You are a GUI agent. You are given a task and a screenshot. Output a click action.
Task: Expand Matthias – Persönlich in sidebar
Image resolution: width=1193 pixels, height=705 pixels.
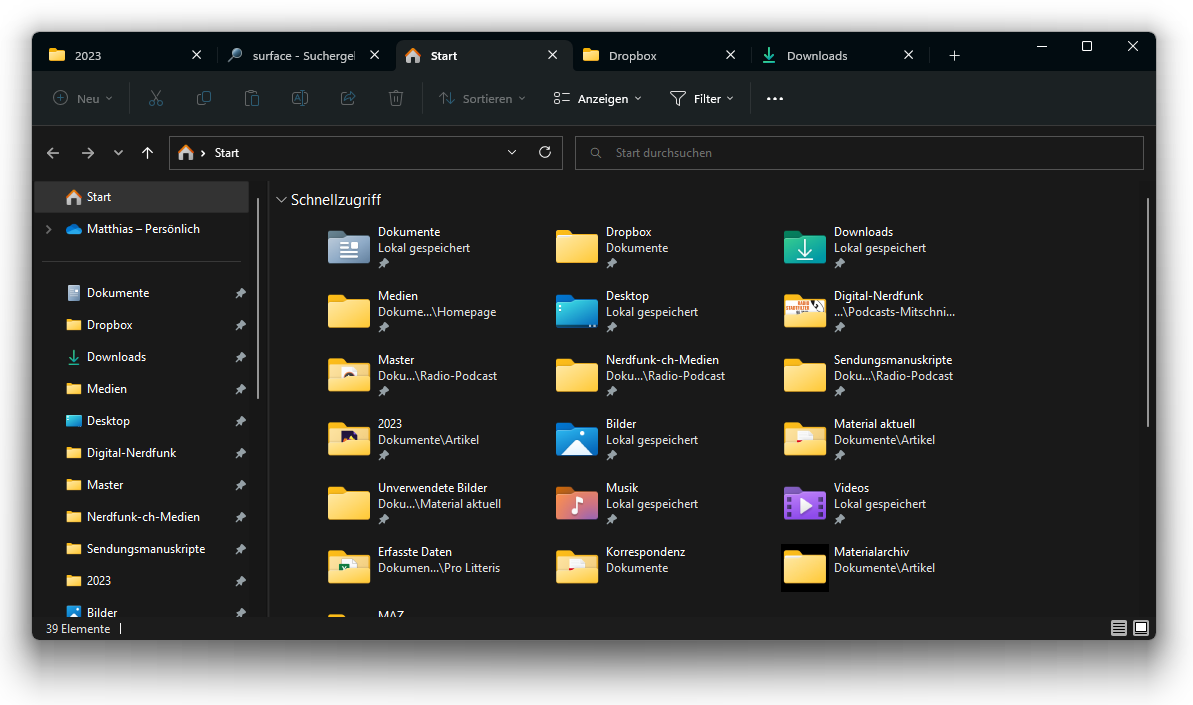tap(49, 229)
